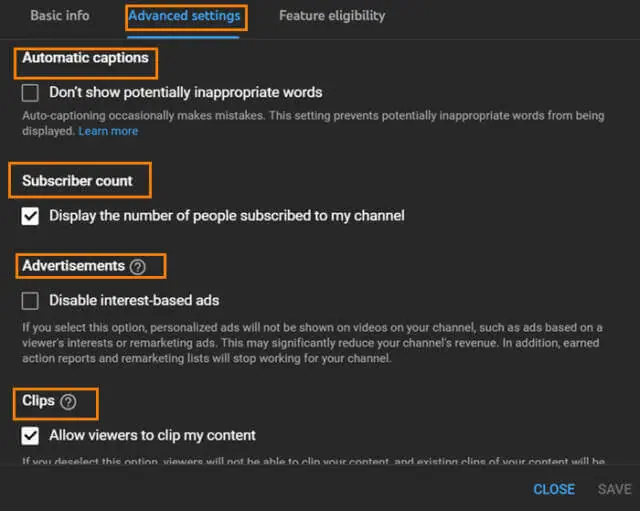Click the Clips section heading text
Image resolution: width=640 pixels, height=511 pixels.
38,401
